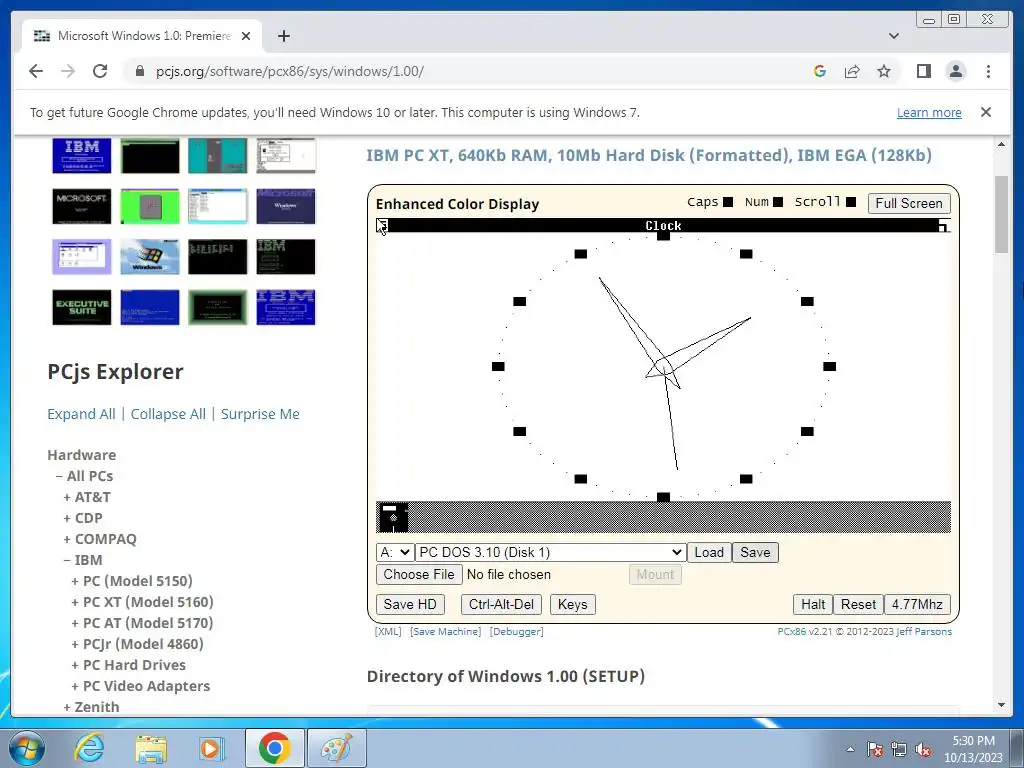The width and height of the screenshot is (1024, 768).
Task: Click the Save HD button
Action: [x=410, y=605]
